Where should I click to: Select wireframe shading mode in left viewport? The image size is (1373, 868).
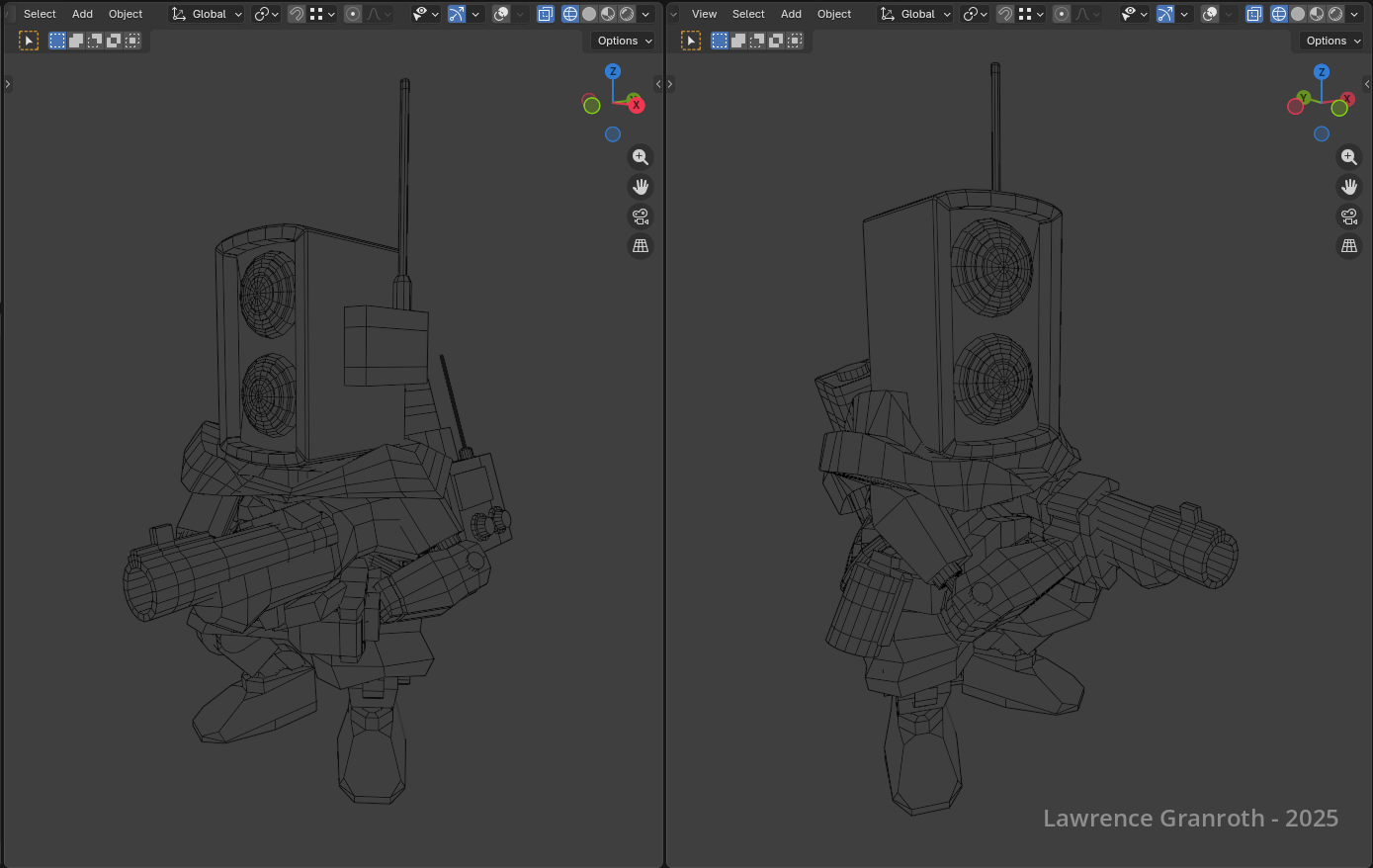(x=570, y=14)
